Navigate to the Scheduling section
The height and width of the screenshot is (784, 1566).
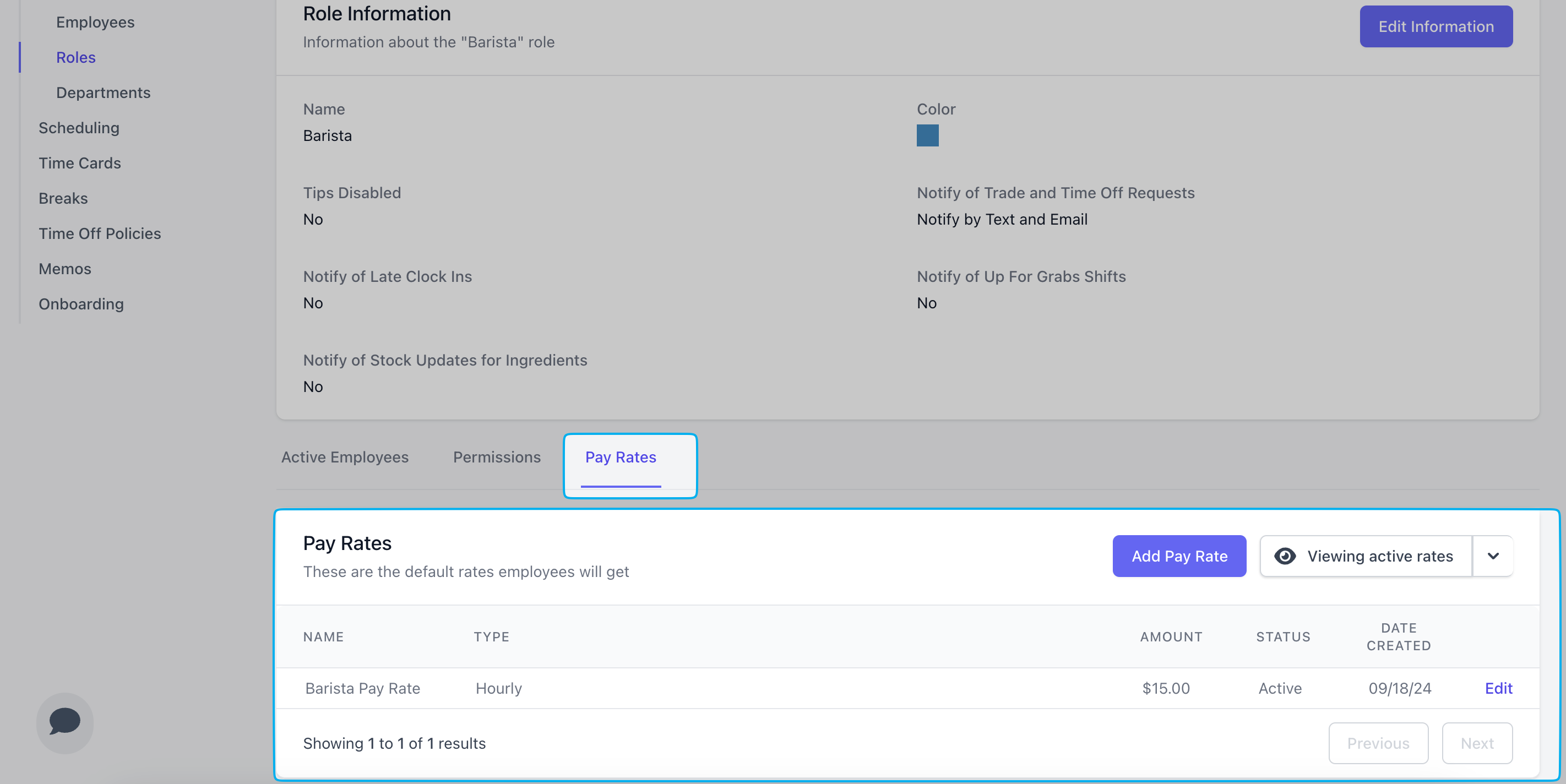point(79,128)
